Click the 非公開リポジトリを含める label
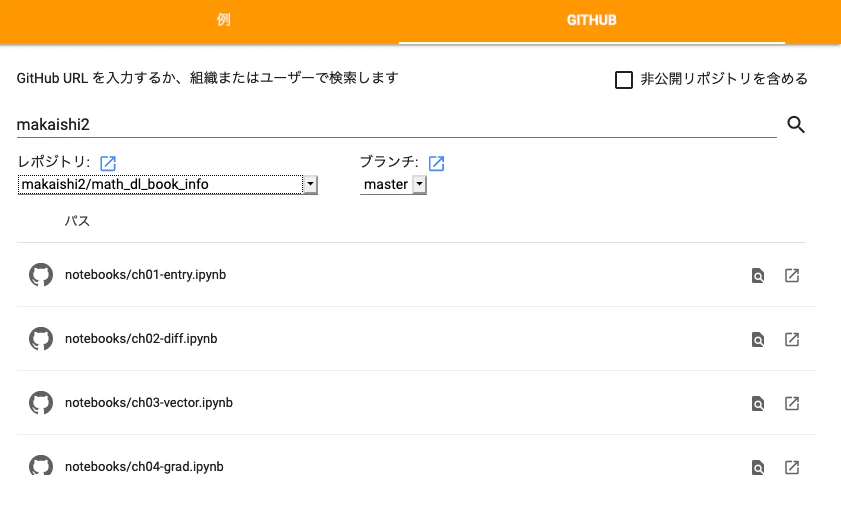 [724, 79]
